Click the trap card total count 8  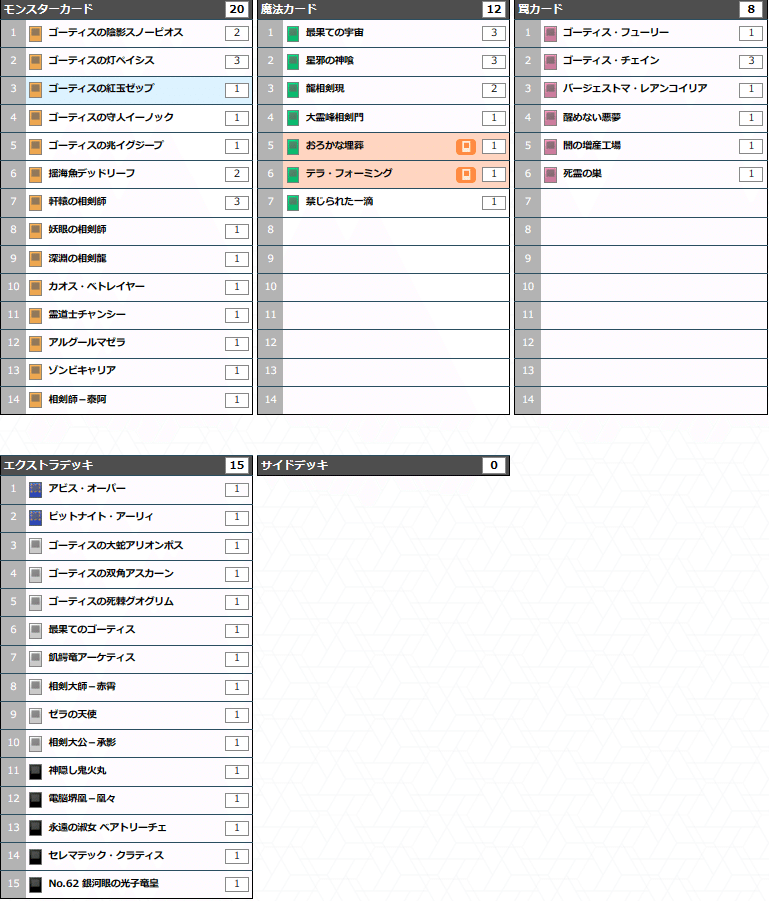pyautogui.click(x=751, y=9)
